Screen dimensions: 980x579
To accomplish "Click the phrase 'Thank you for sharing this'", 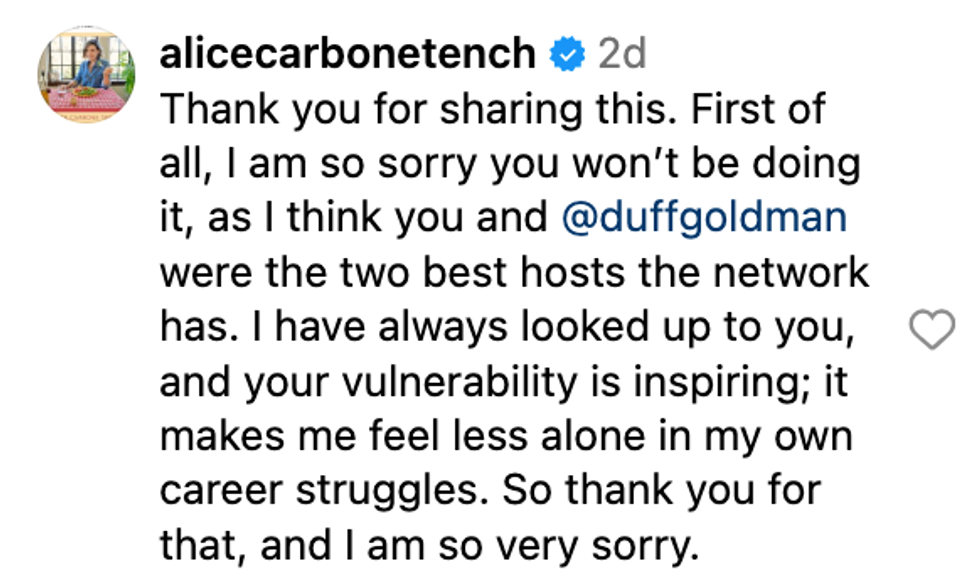I will click(x=393, y=110).
